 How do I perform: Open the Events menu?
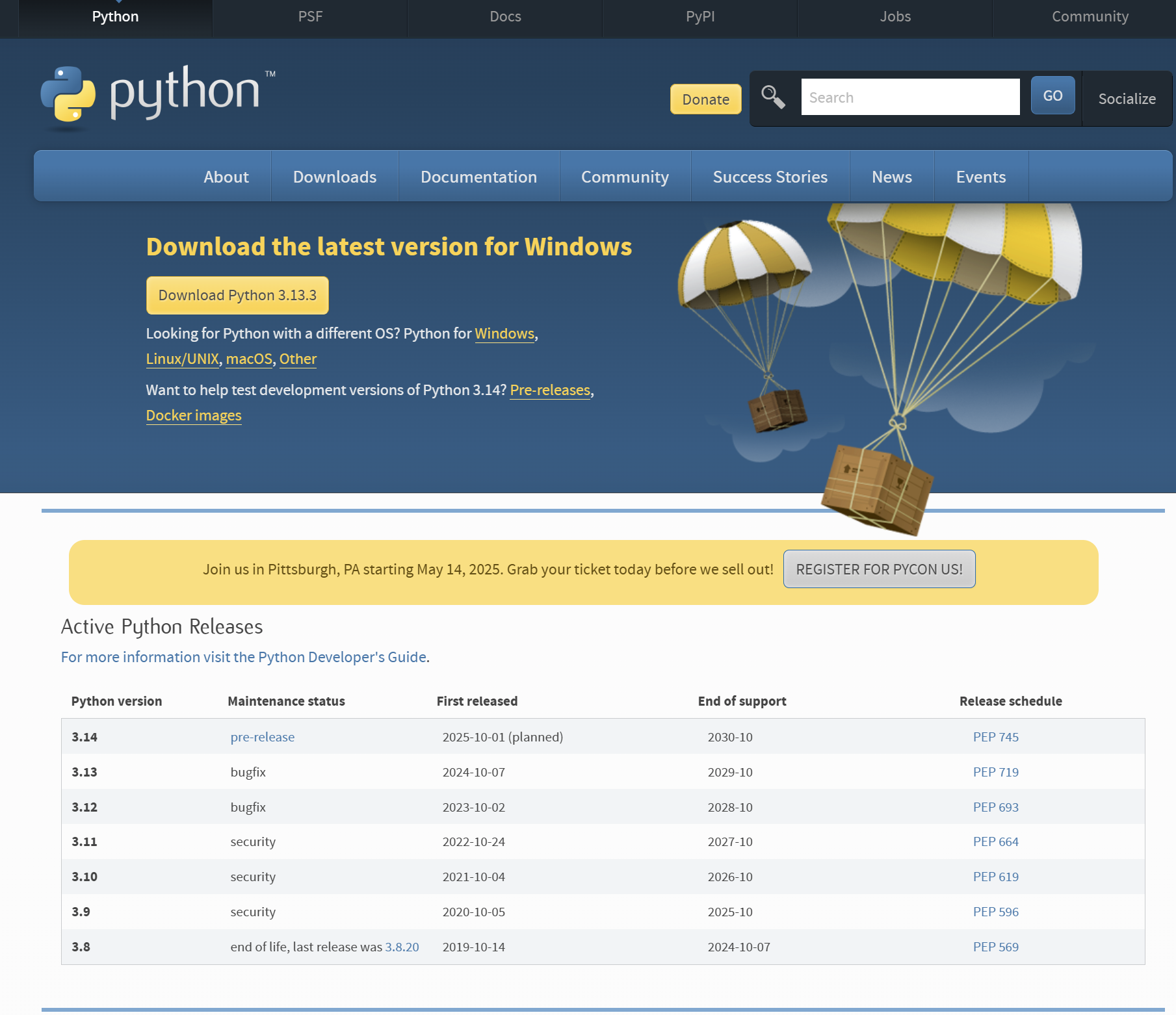[x=980, y=177]
